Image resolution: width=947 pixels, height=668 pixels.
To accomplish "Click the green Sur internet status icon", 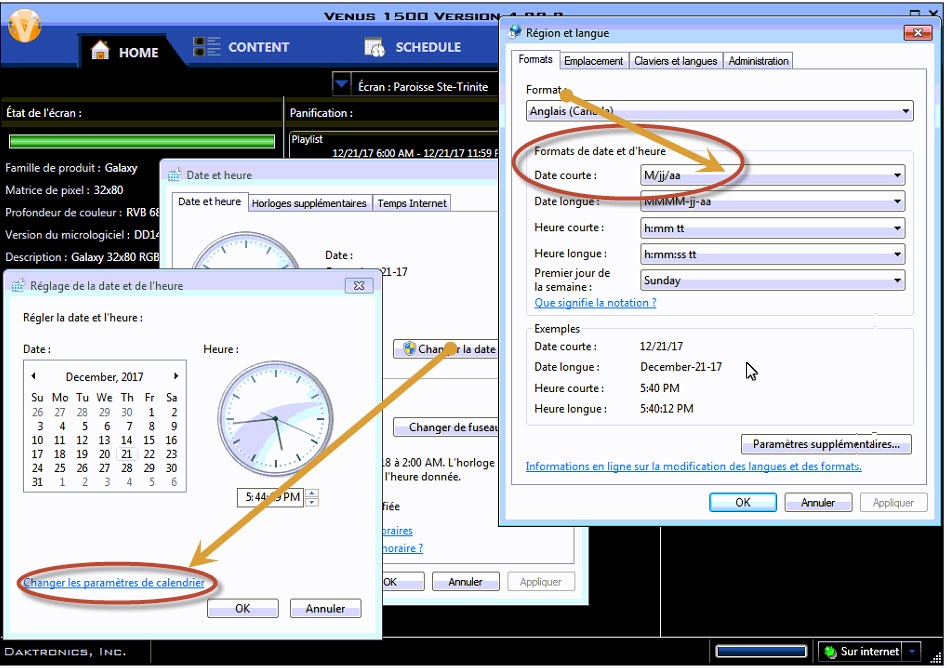I will pos(829,652).
